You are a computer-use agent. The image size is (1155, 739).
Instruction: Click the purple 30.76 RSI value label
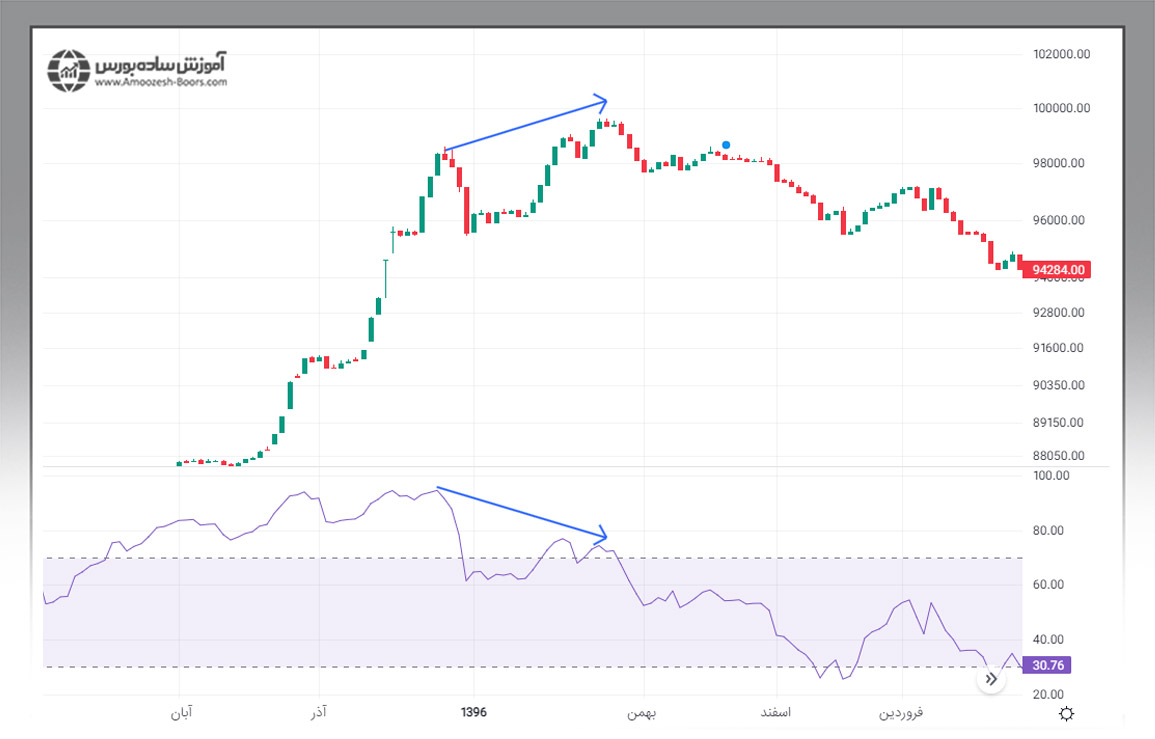[x=1047, y=664]
